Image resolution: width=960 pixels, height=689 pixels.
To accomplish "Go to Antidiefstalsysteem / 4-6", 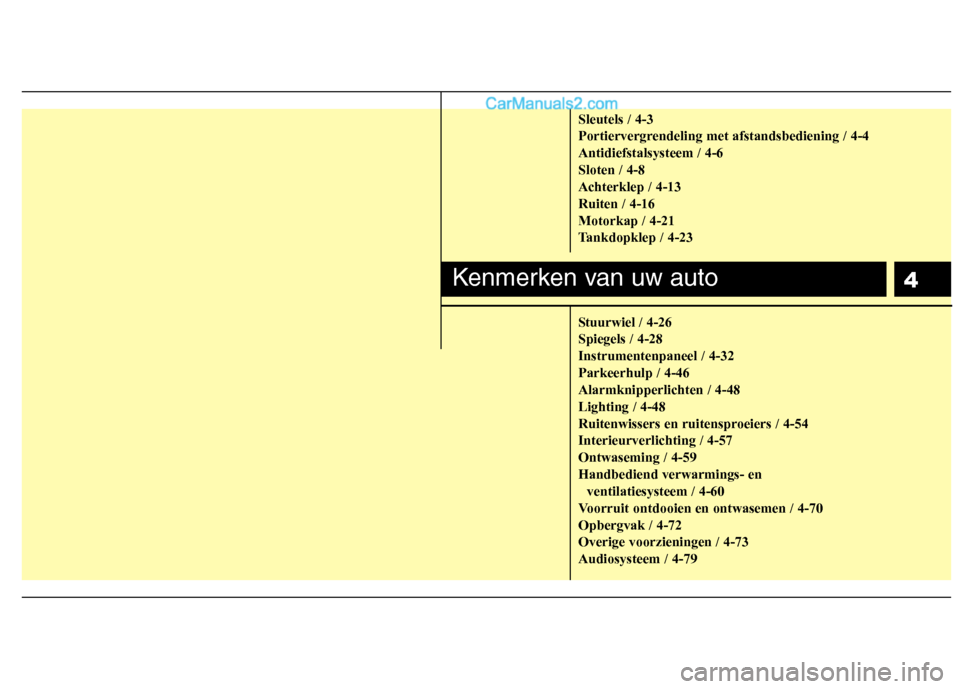I will [x=650, y=153].
